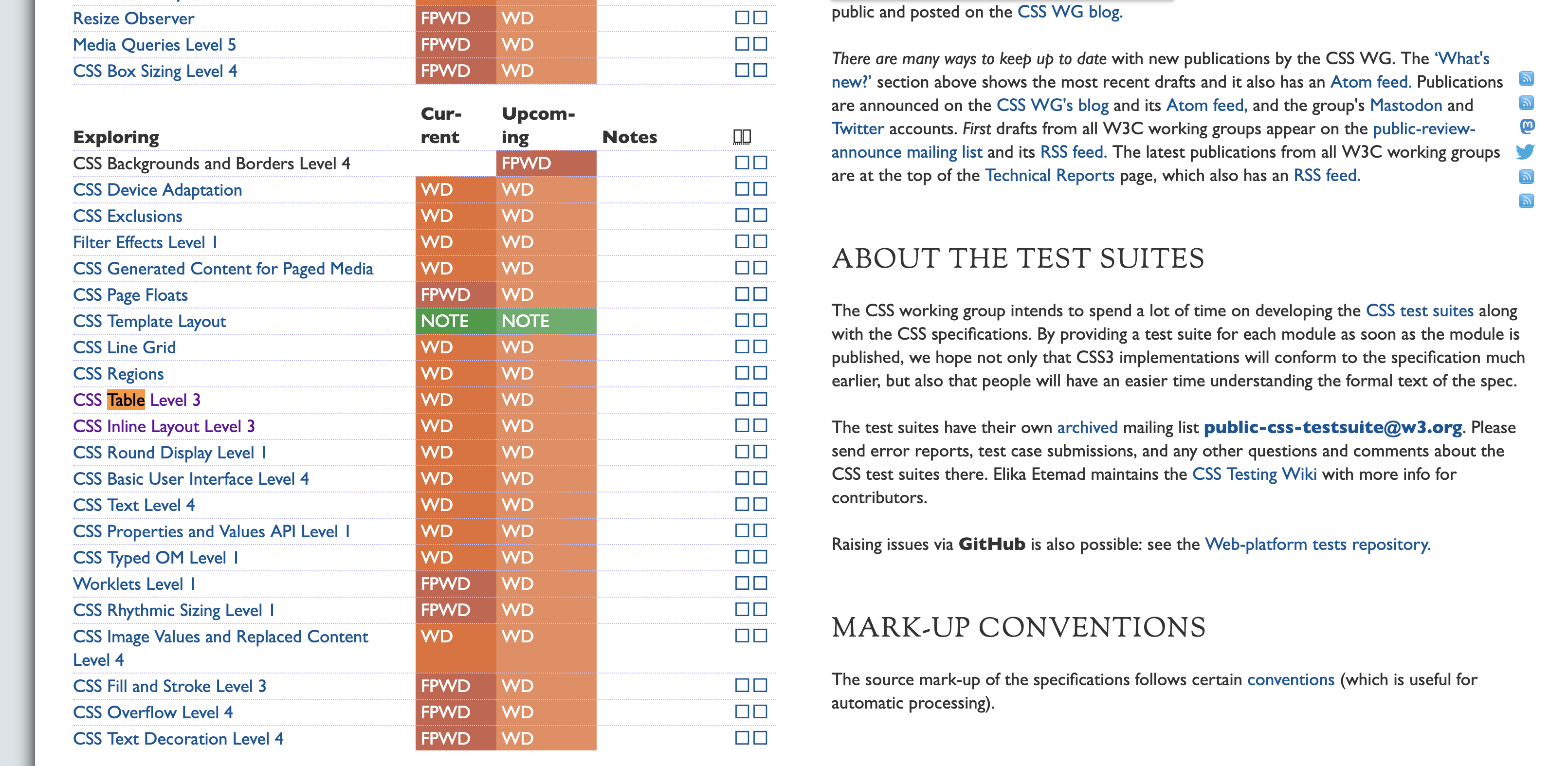1568x766 pixels.
Task: Click the topmost RSS feed icon
Action: click(1526, 78)
